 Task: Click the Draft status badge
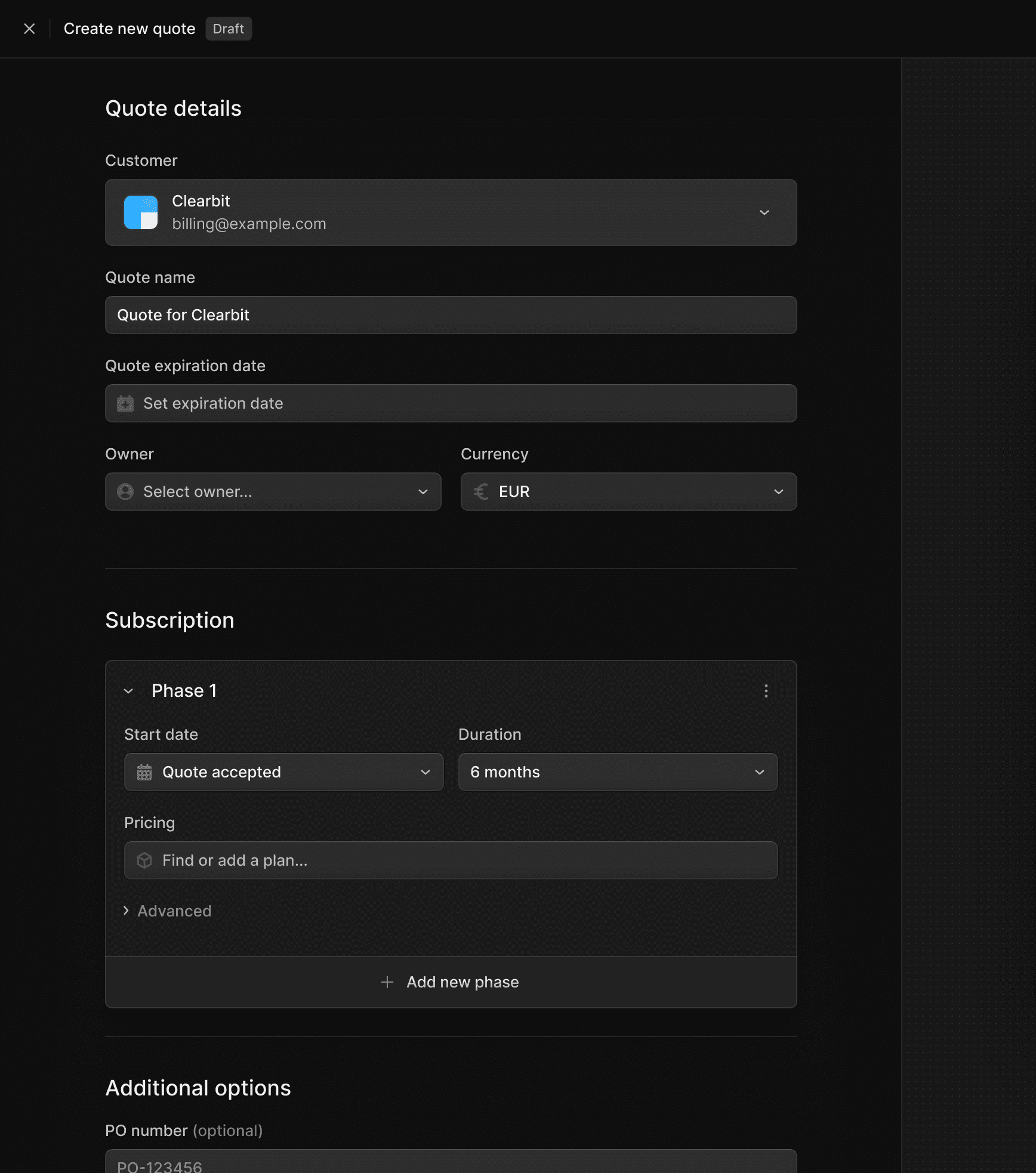[229, 29]
